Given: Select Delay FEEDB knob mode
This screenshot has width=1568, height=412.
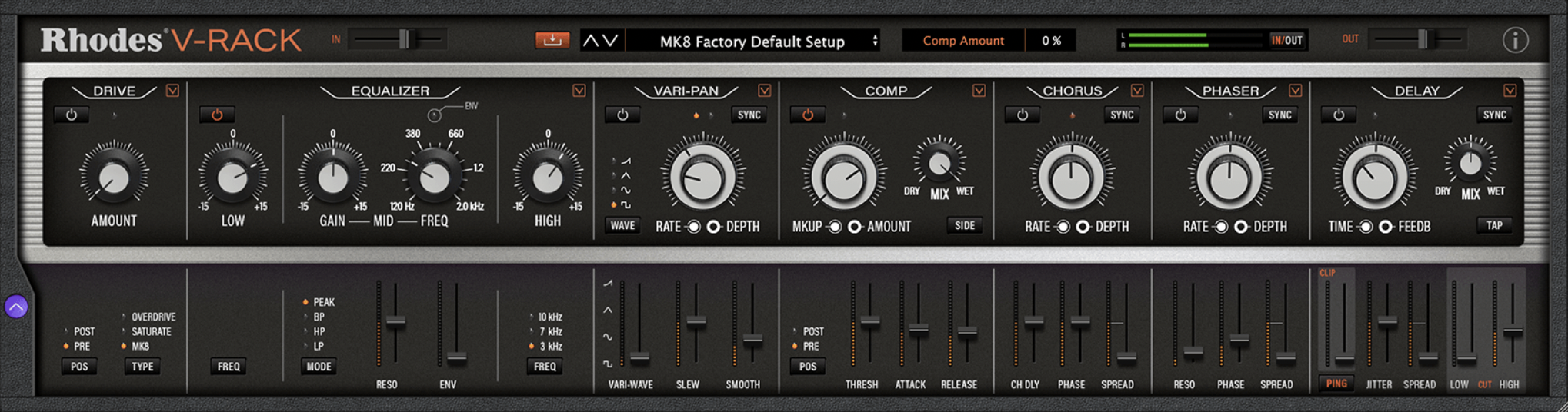Looking at the screenshot, I should point(1385,227).
